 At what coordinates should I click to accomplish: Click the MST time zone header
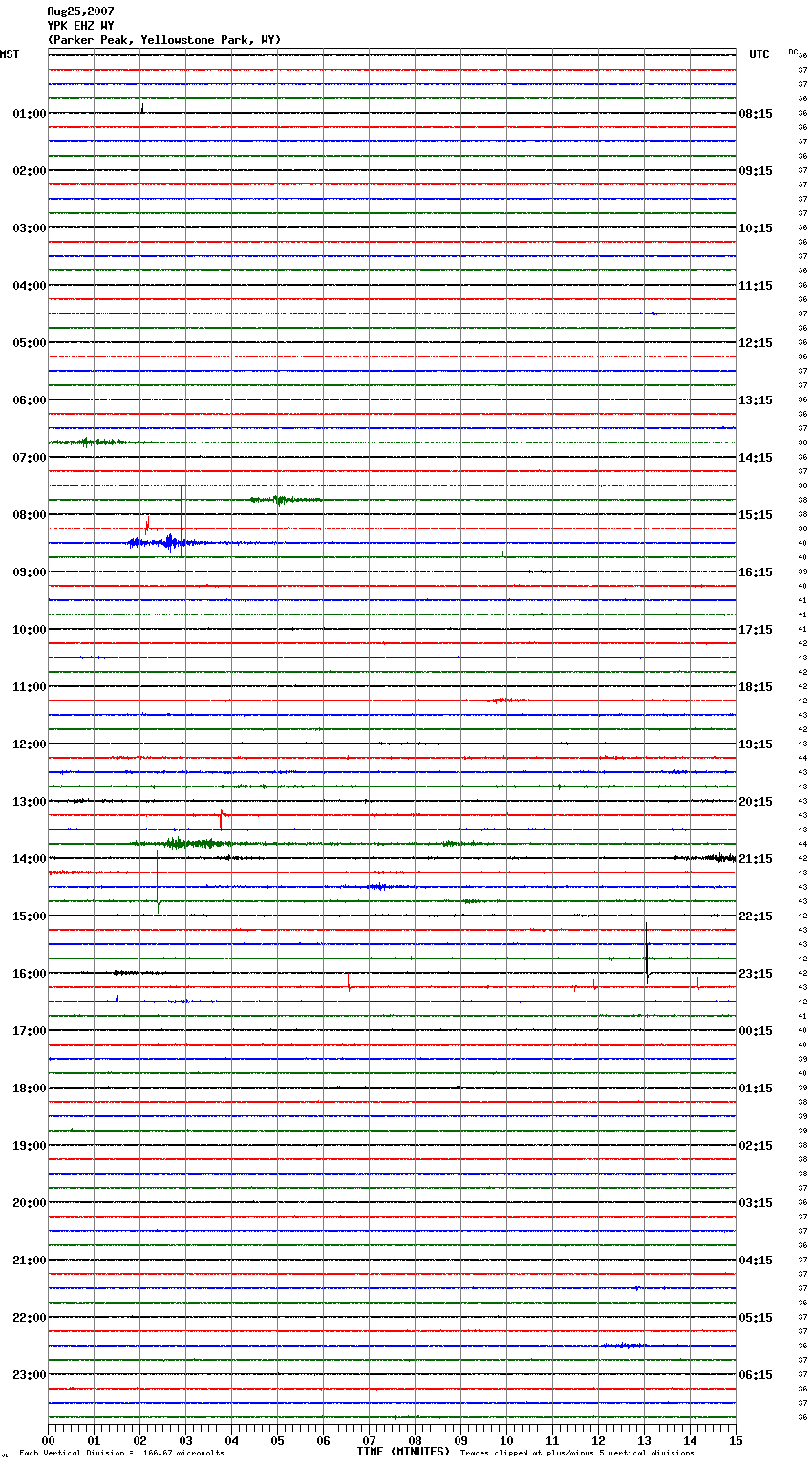(x=10, y=54)
